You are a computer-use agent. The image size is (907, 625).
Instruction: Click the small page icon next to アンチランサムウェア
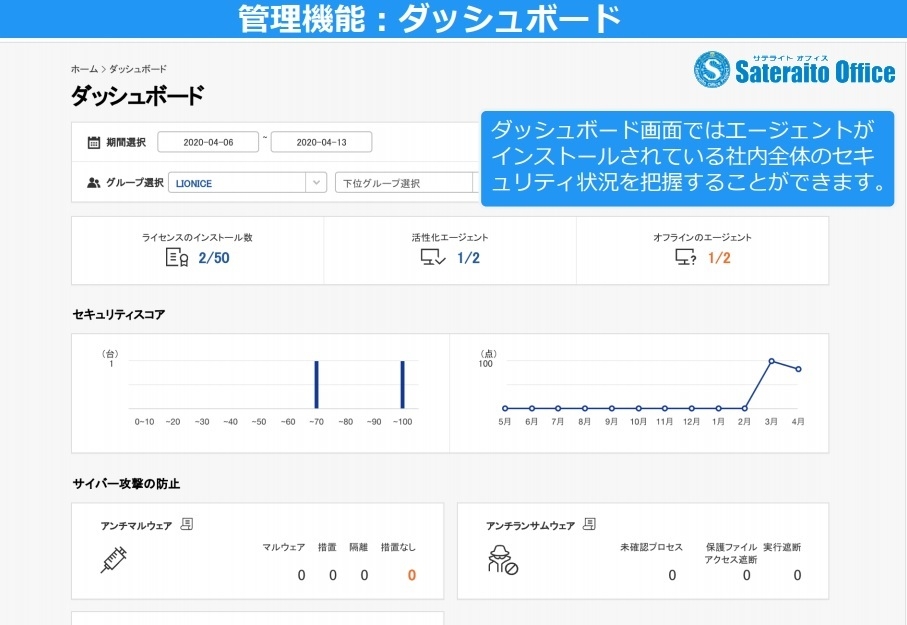pos(590,522)
